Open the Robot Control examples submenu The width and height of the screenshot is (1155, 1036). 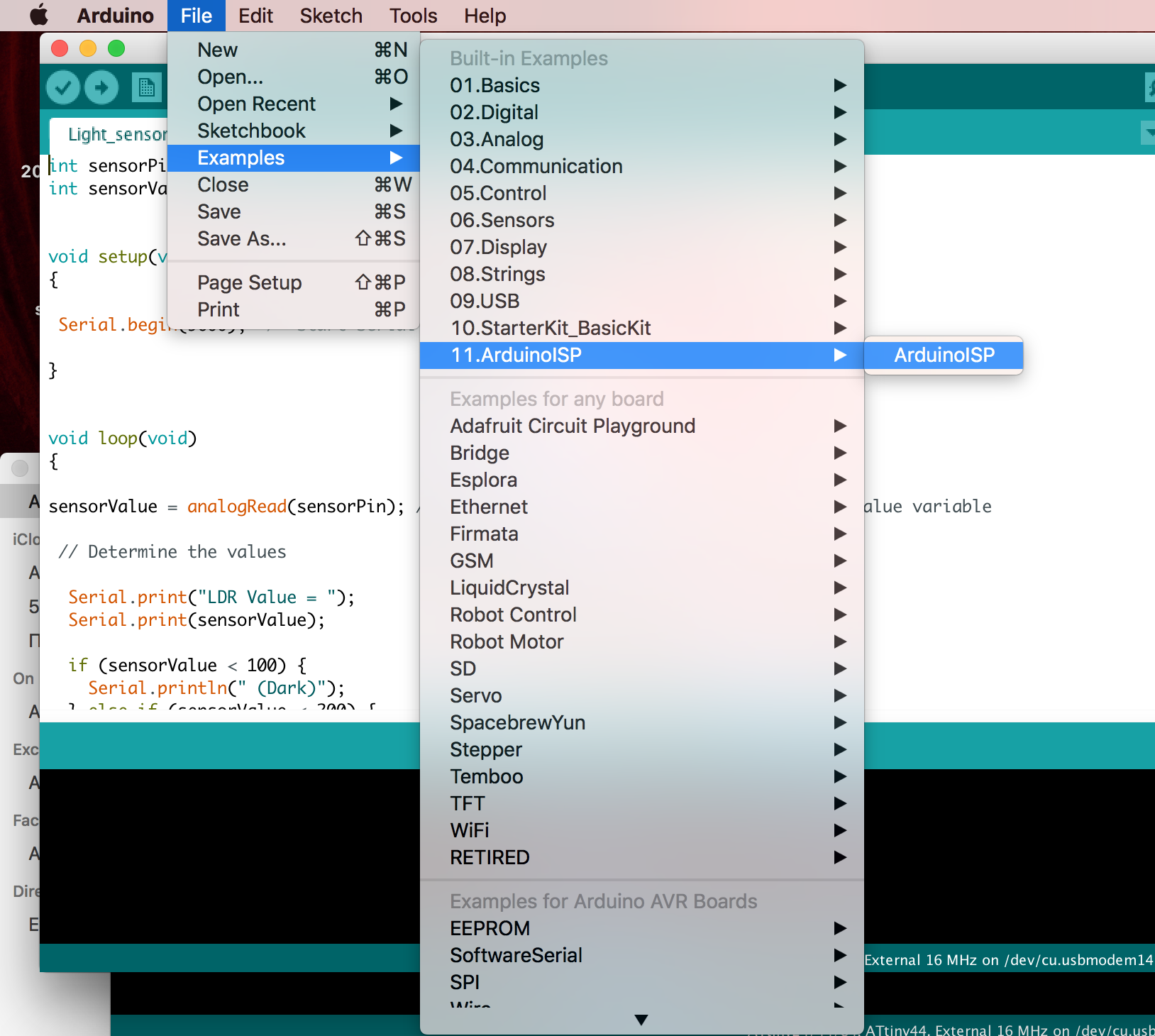click(x=642, y=615)
